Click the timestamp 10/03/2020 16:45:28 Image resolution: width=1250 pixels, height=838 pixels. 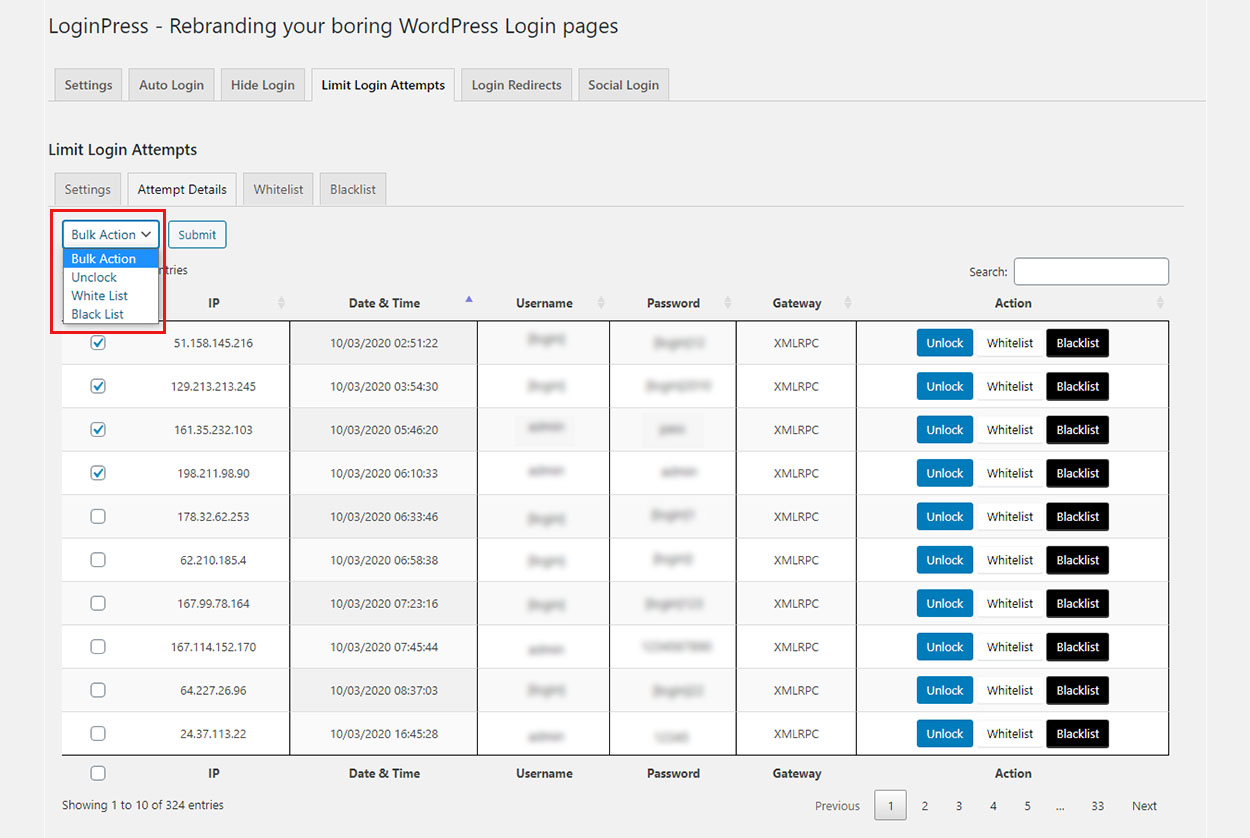[x=384, y=734]
